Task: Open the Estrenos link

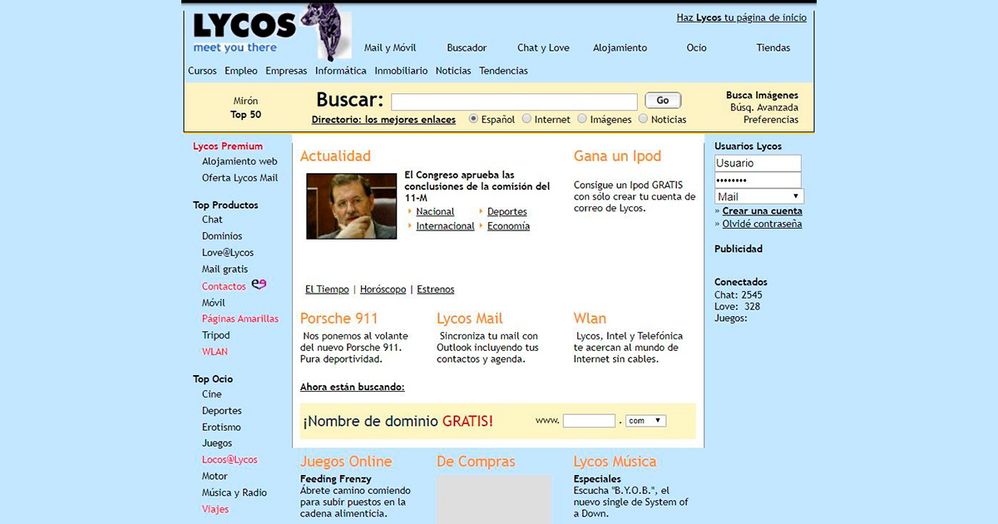Action: pos(435,289)
